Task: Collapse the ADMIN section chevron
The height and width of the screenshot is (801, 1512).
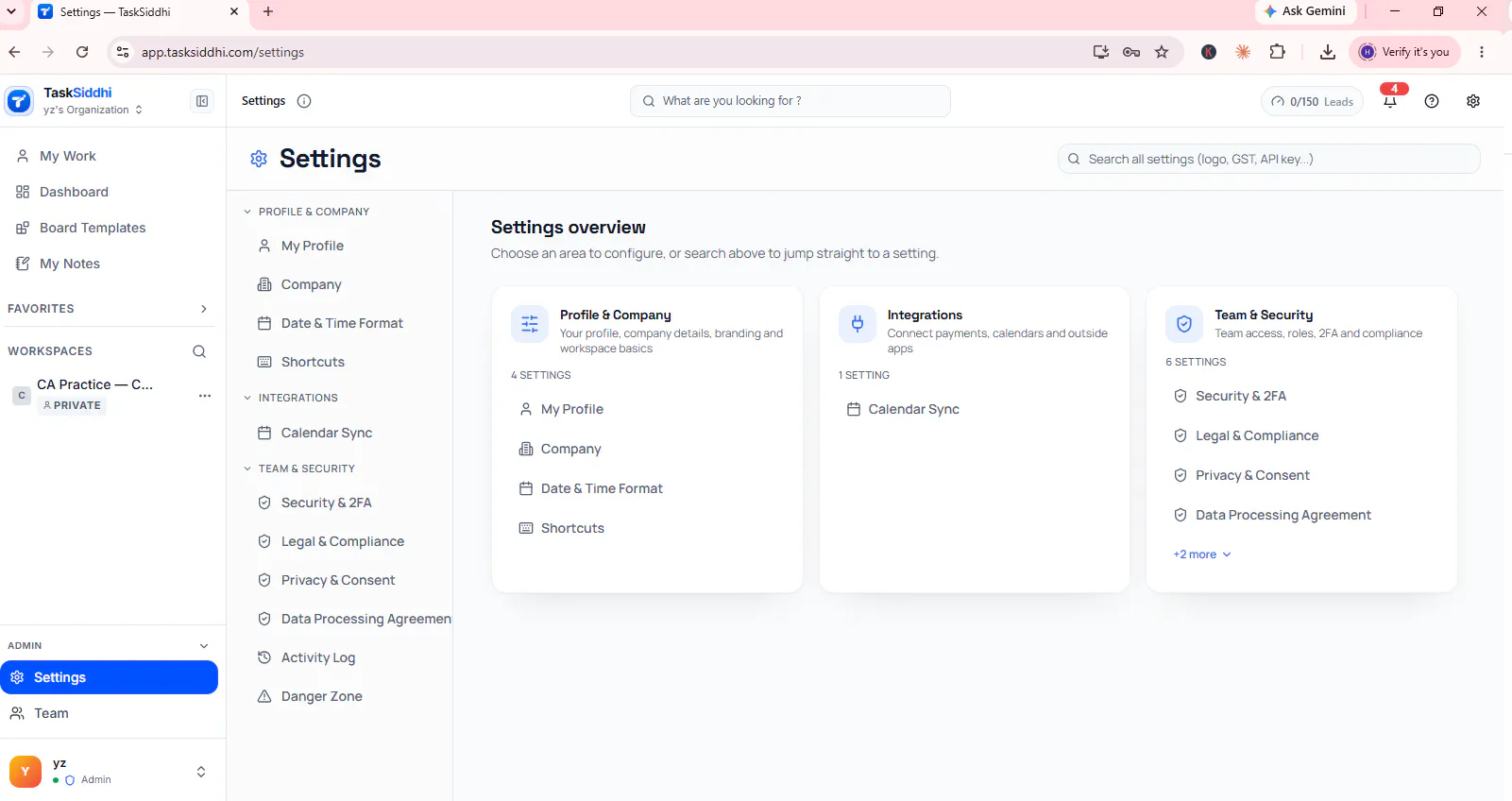Action: [204, 646]
